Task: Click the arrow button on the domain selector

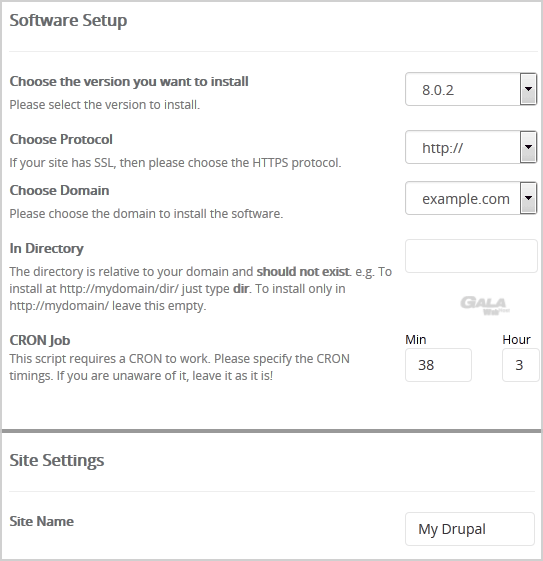Action: 528,198
